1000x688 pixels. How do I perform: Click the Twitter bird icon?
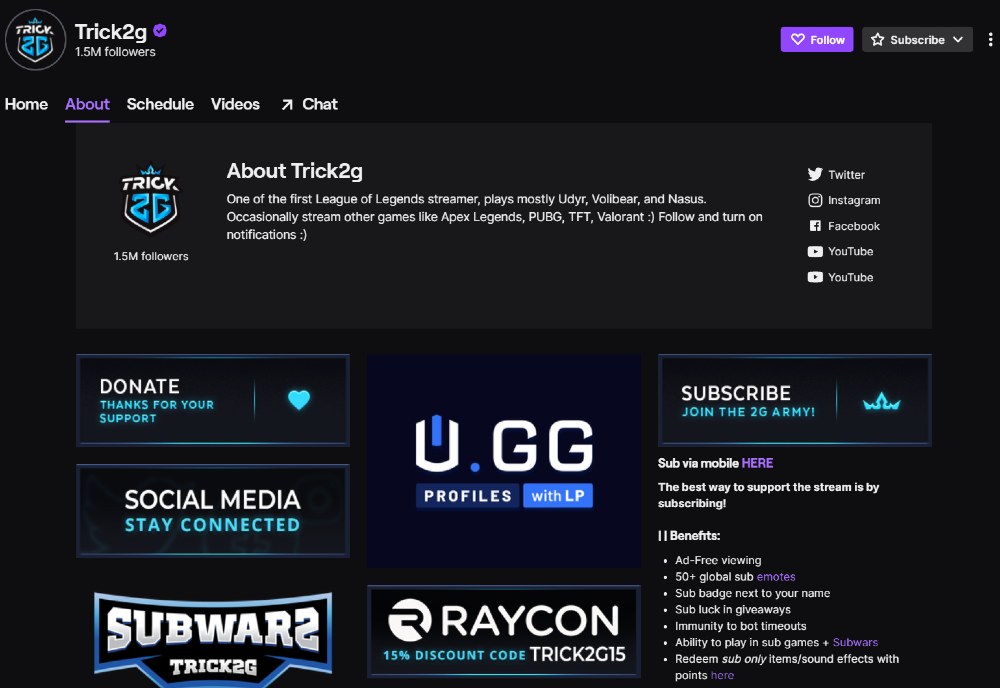click(x=815, y=174)
